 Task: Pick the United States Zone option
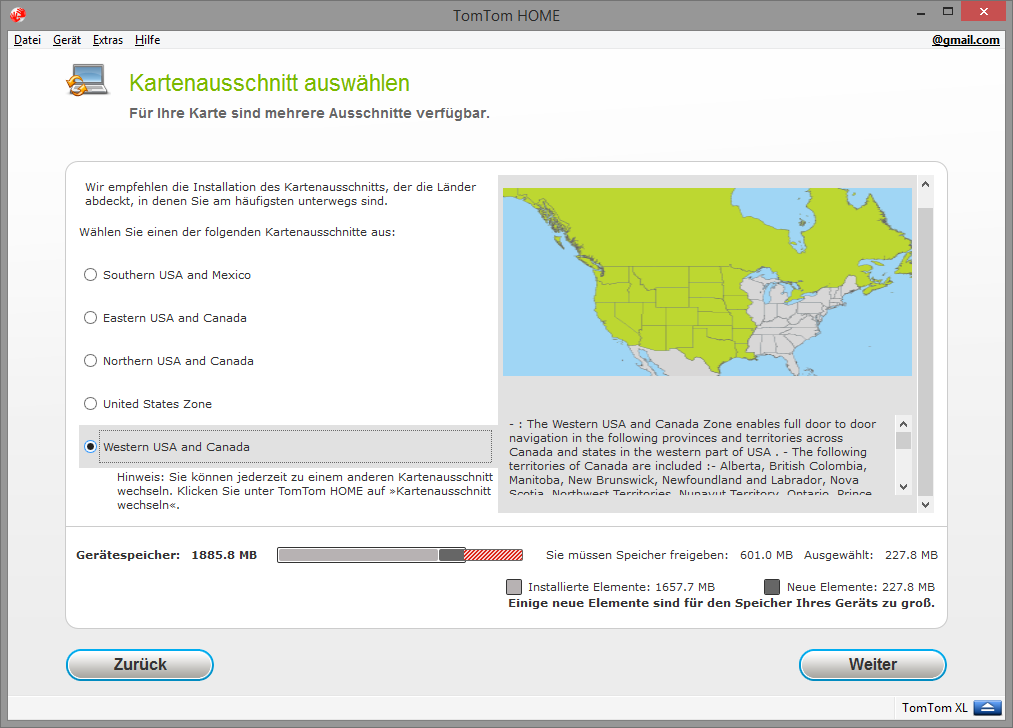(x=91, y=404)
